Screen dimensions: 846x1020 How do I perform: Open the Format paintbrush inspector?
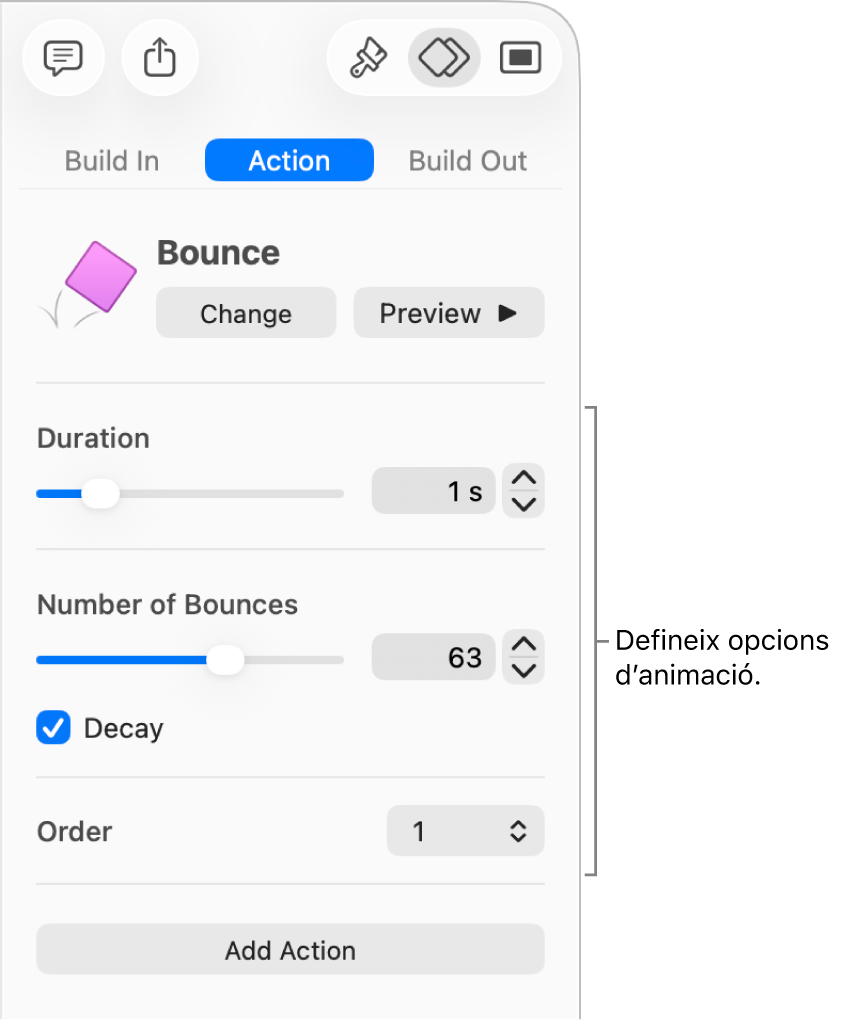[367, 58]
